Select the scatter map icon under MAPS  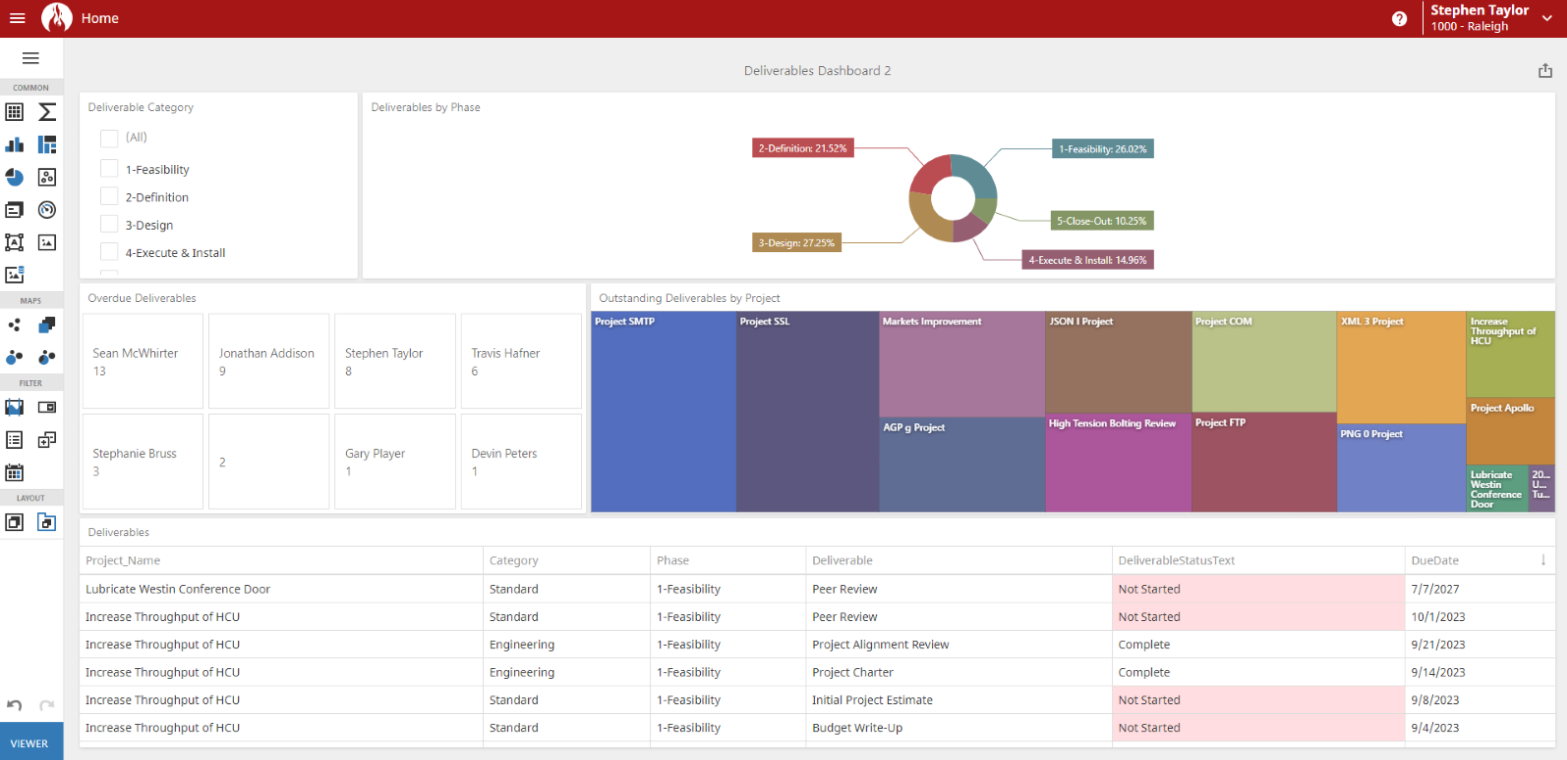[x=14, y=324]
